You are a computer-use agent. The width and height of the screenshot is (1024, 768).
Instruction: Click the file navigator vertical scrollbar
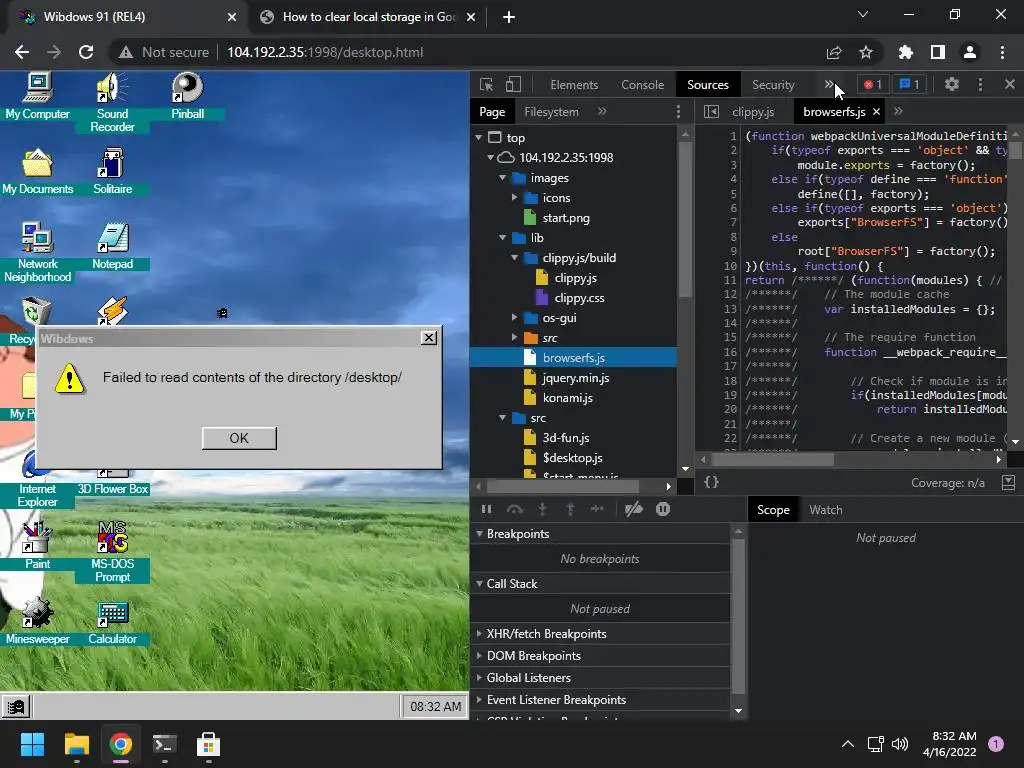pyautogui.click(x=685, y=219)
